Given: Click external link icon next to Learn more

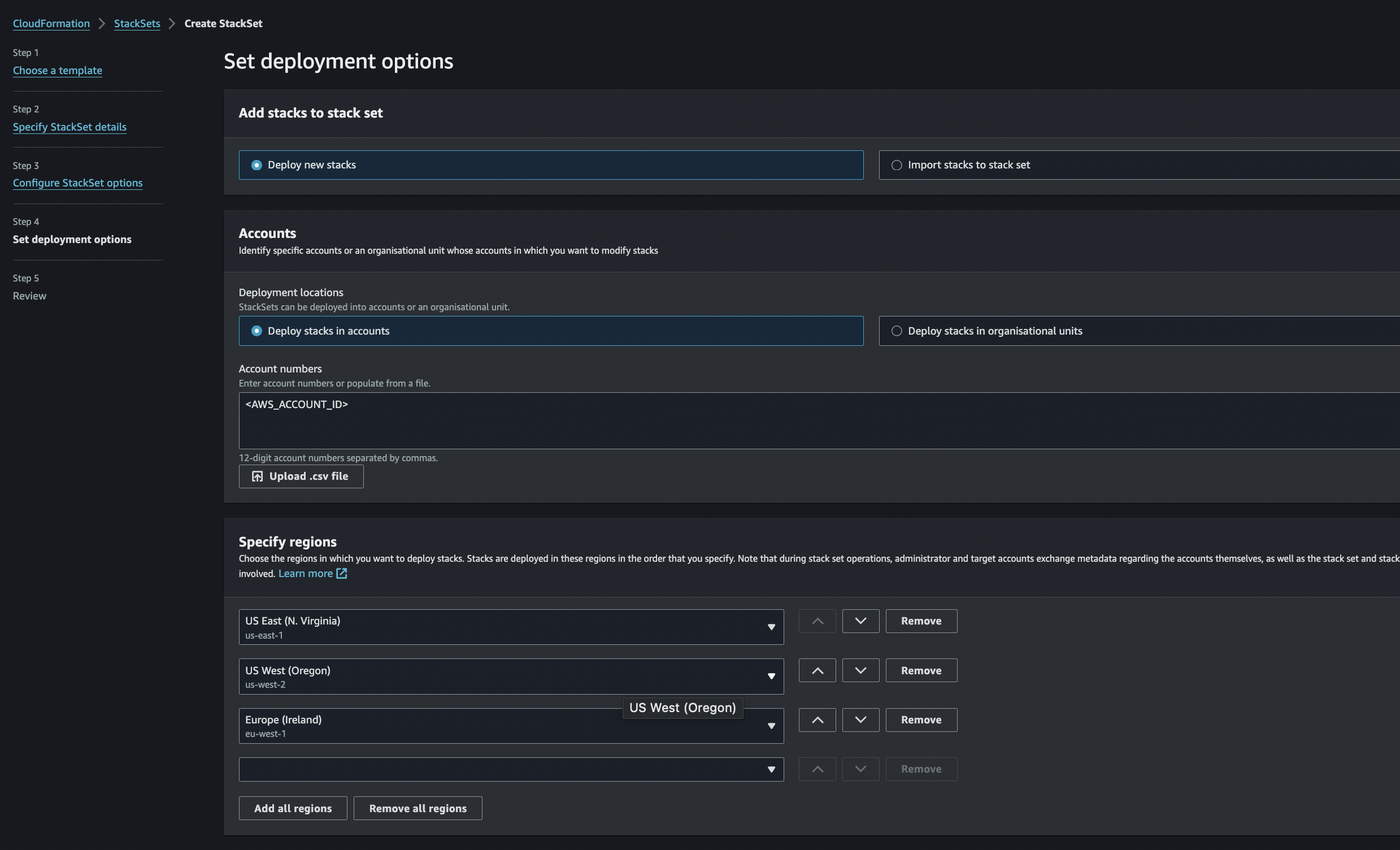Looking at the screenshot, I should point(341,573).
